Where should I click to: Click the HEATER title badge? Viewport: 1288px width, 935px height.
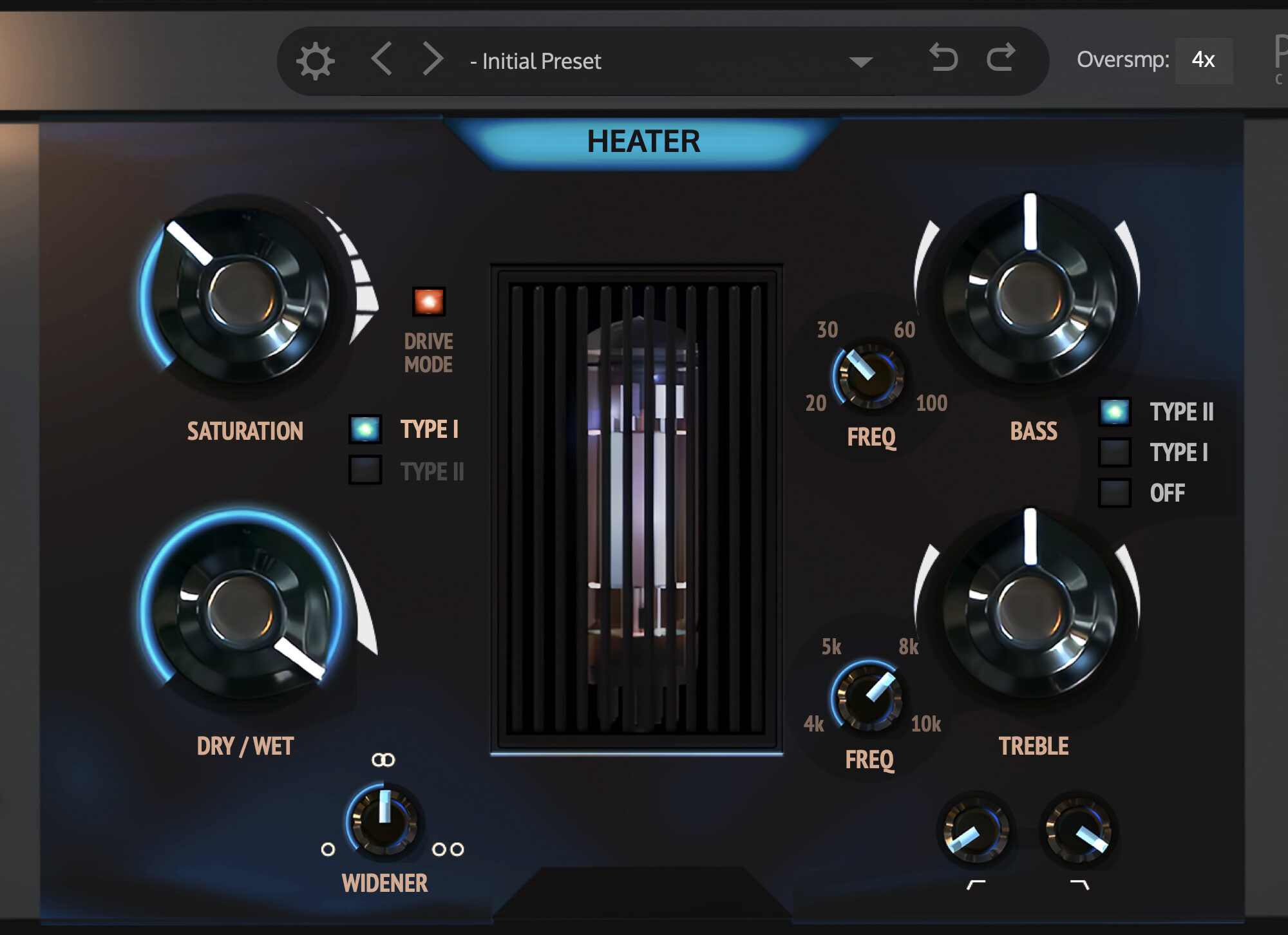point(643,142)
